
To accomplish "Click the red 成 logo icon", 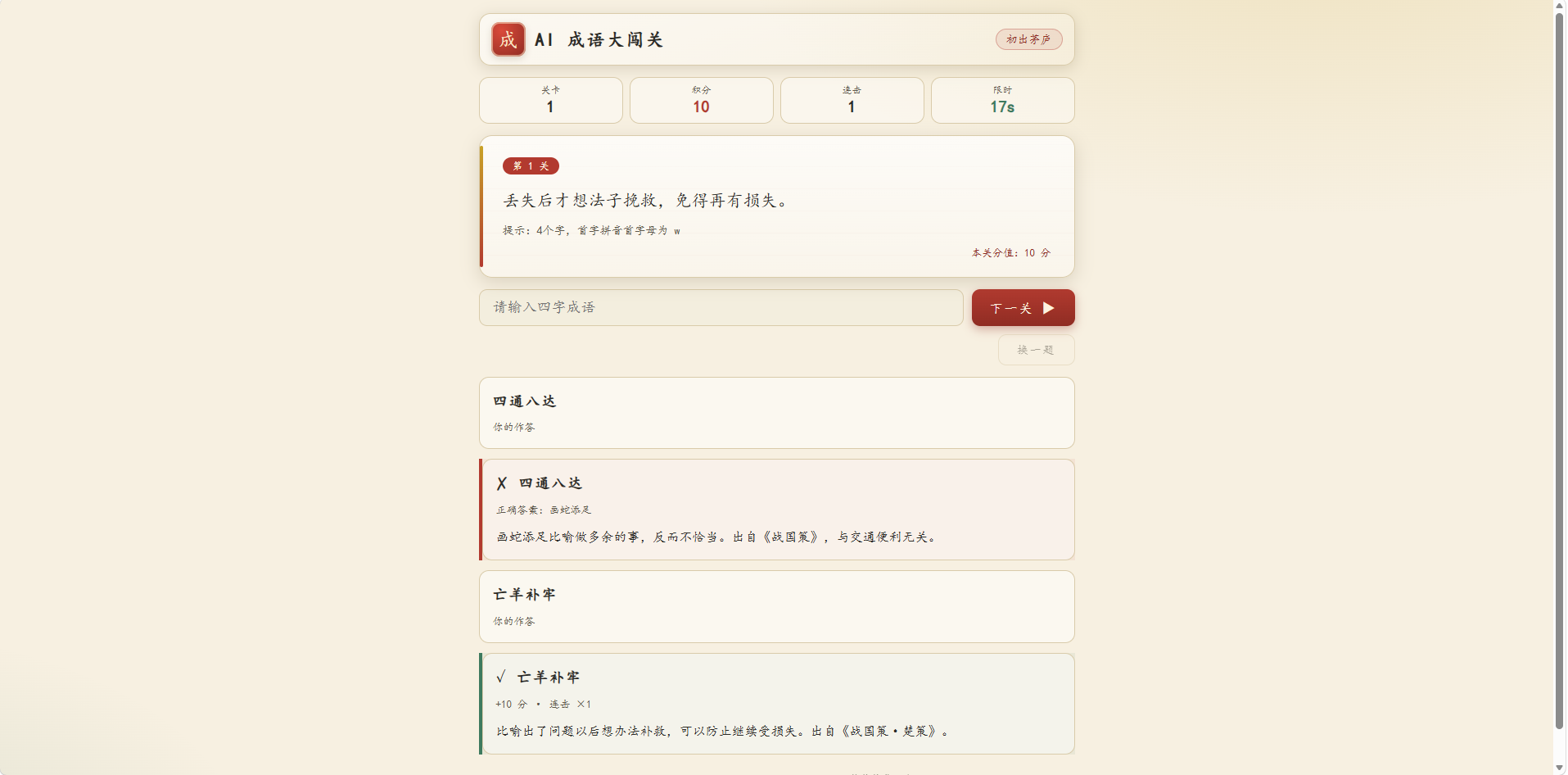I will [508, 39].
